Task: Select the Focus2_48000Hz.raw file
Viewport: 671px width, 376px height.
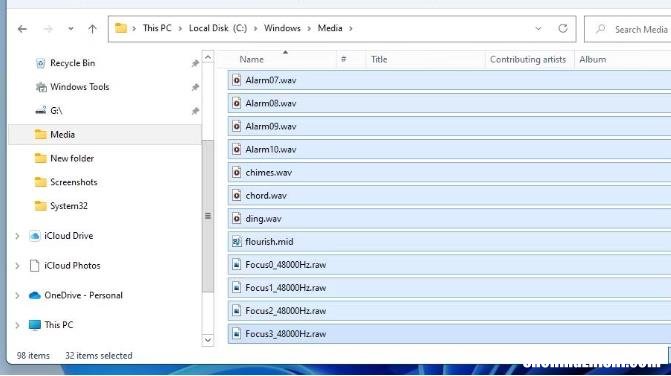Action: click(449, 311)
